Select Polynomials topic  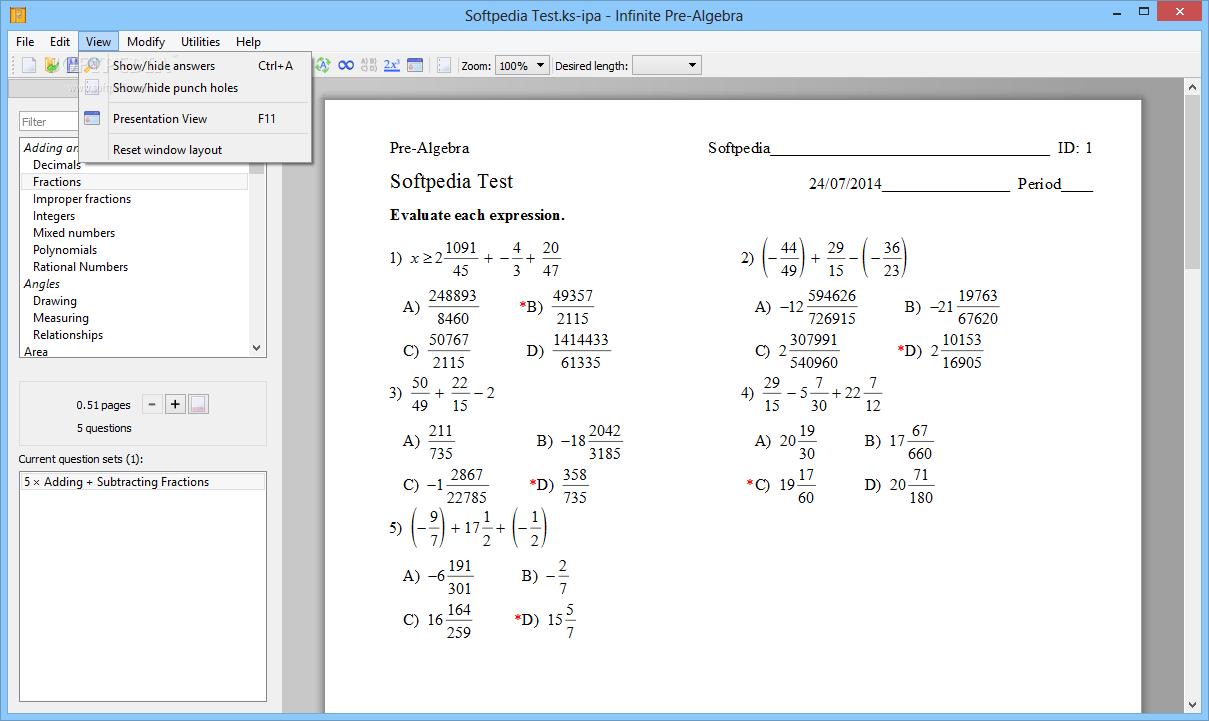coord(65,250)
